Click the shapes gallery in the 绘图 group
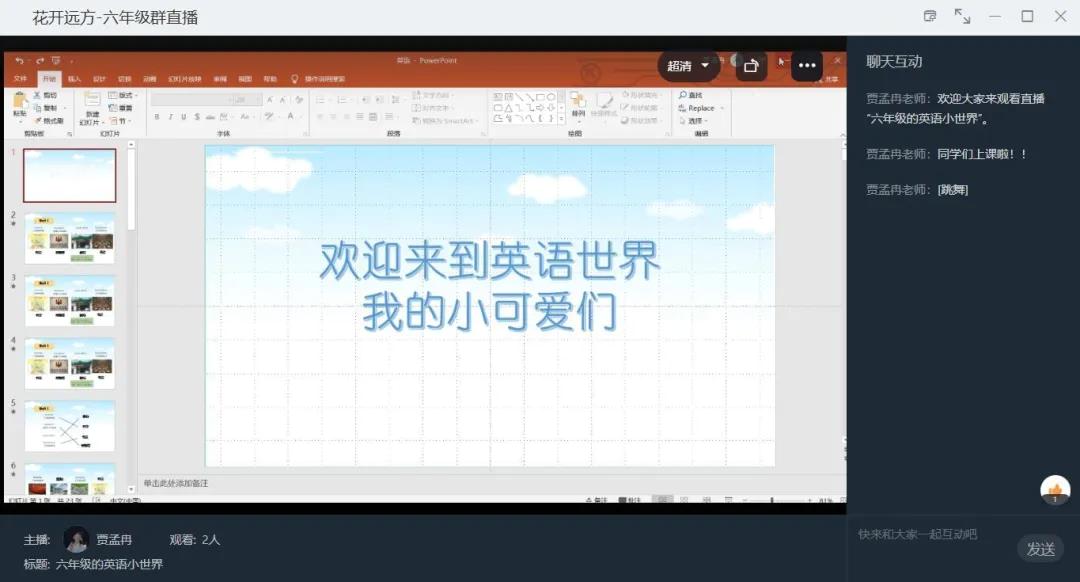The height and width of the screenshot is (582, 1080). 525,107
